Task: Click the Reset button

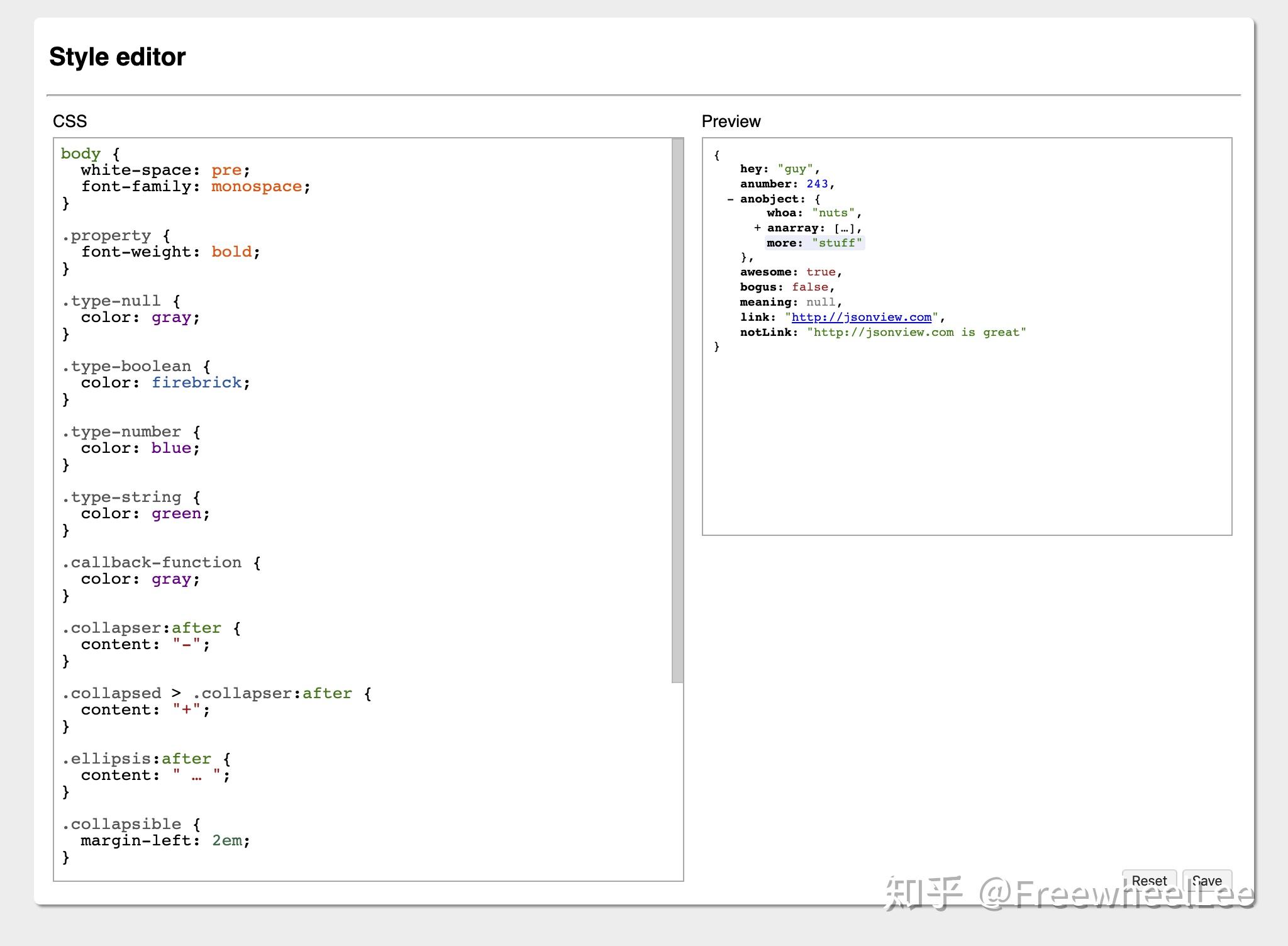Action: [1148, 880]
